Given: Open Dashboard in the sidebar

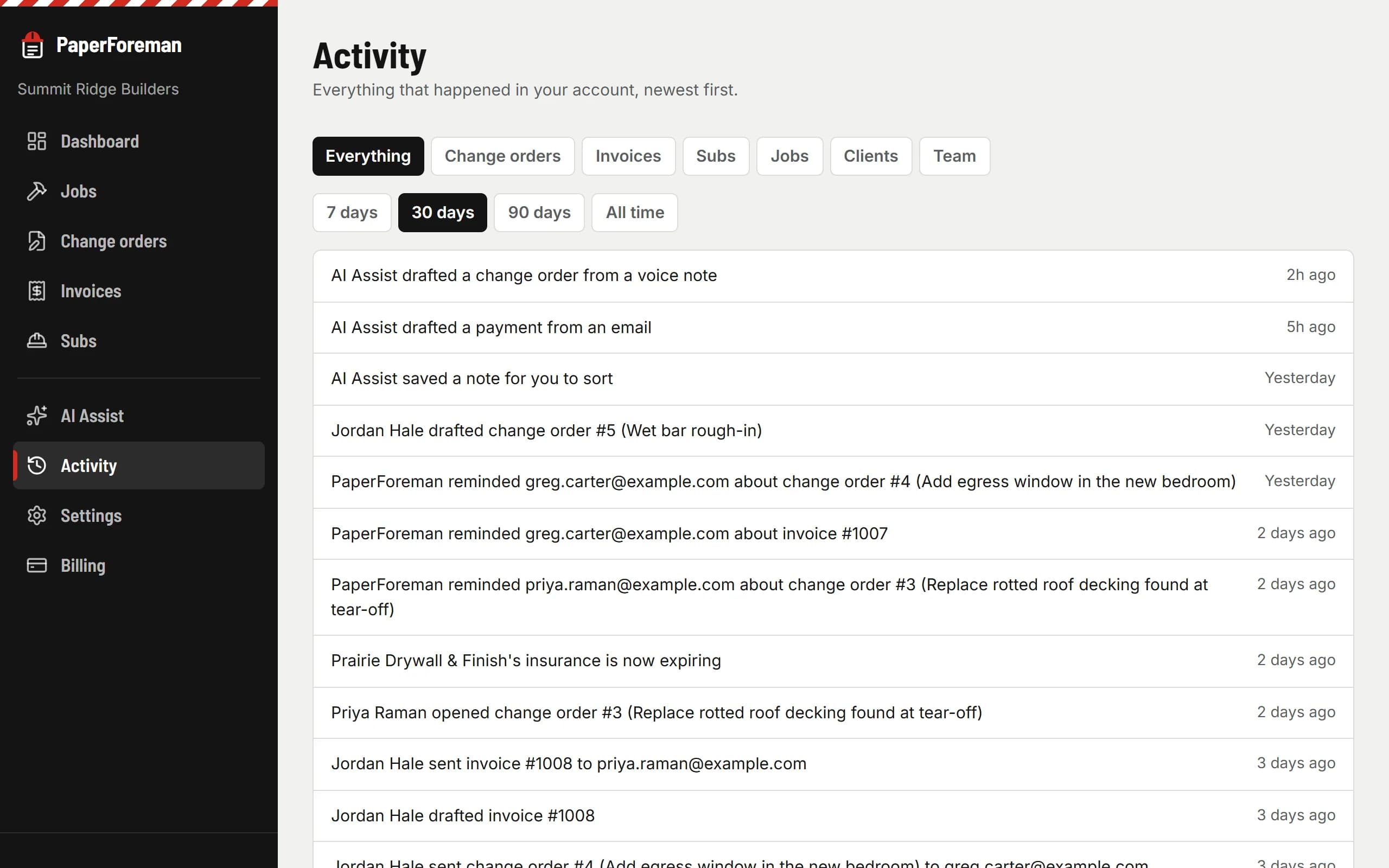Looking at the screenshot, I should pos(139,141).
